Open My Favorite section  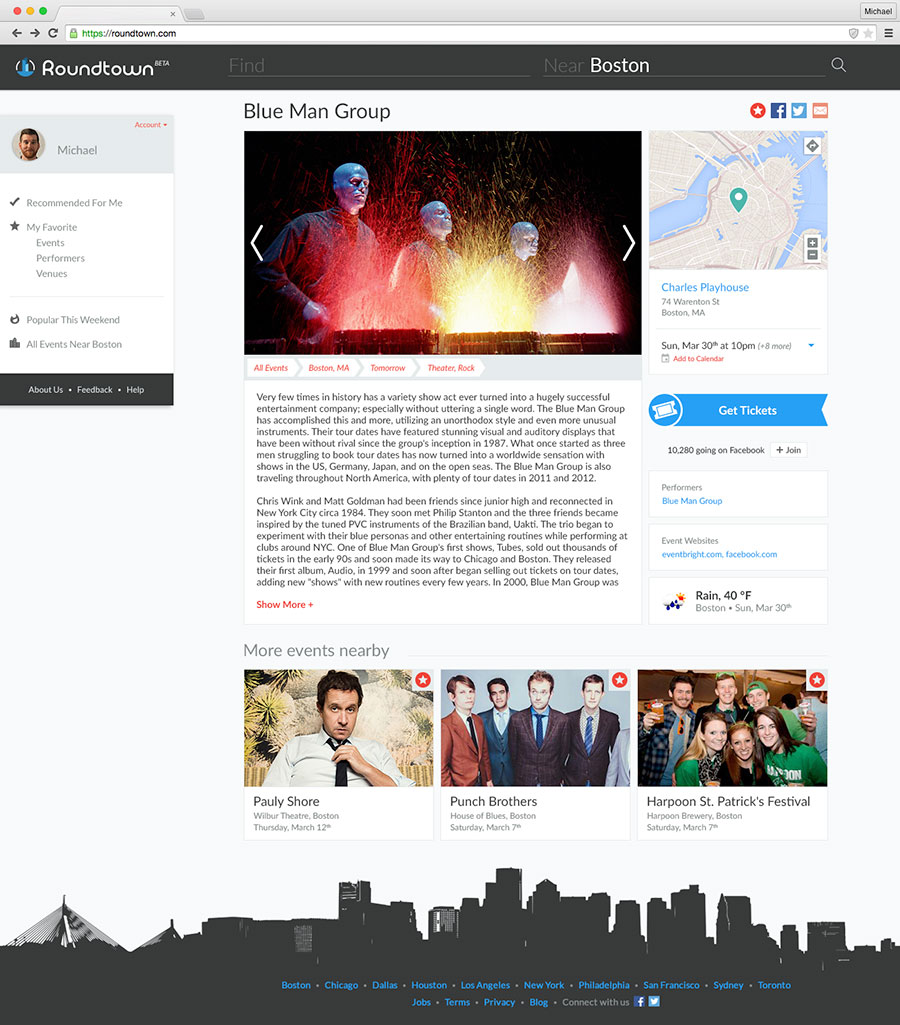(52, 227)
